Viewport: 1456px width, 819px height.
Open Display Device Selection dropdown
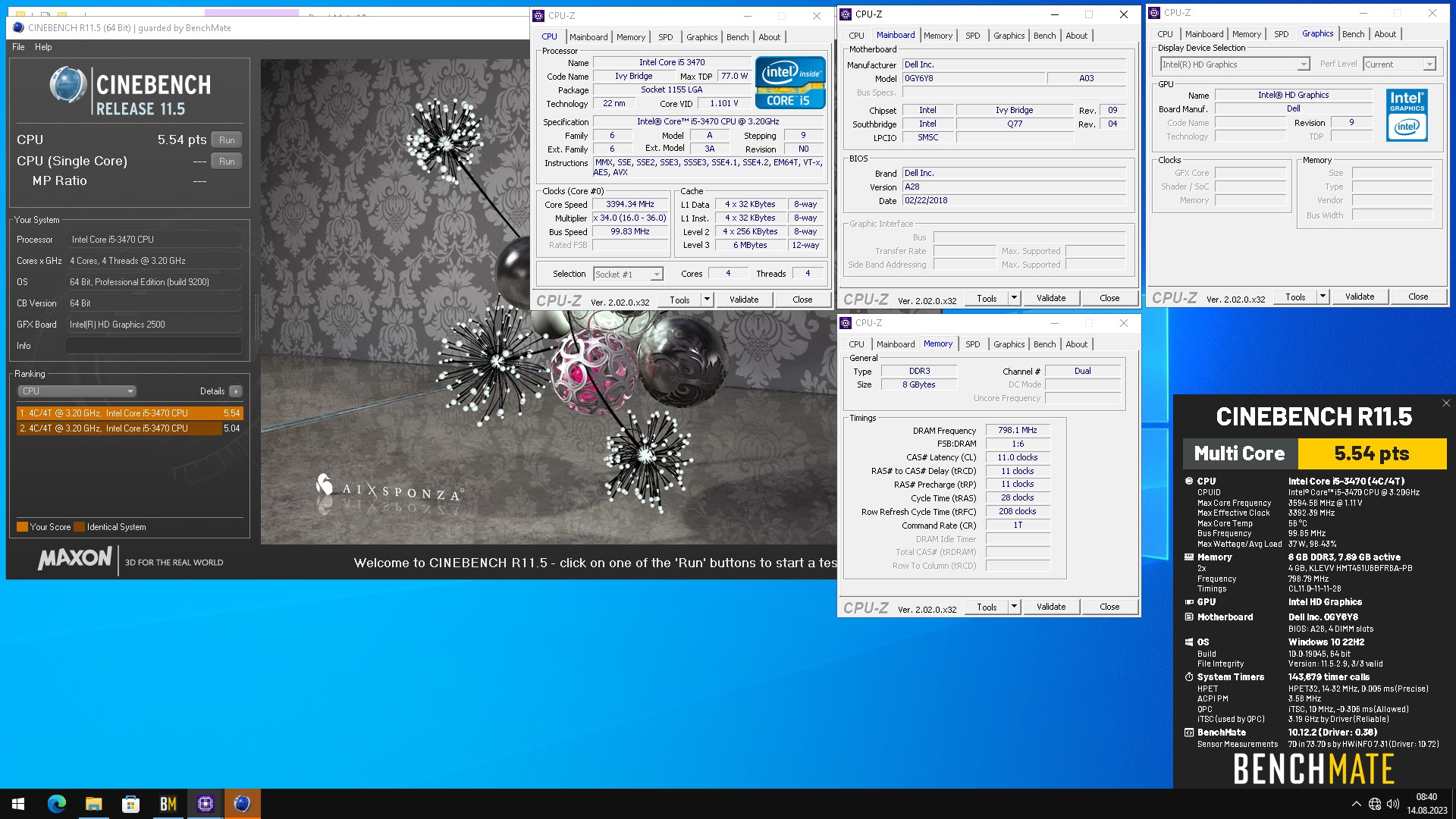click(x=1235, y=64)
